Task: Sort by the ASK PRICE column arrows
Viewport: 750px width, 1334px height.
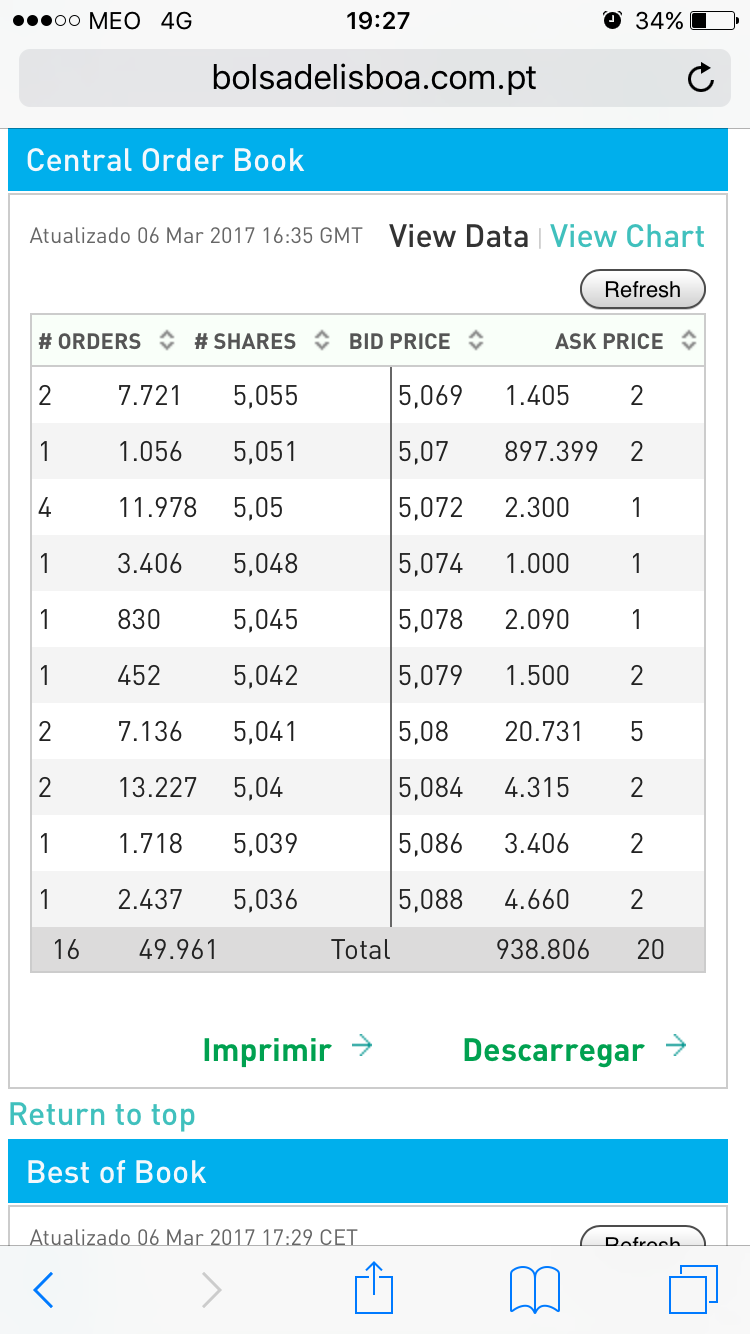Action: tap(688, 341)
